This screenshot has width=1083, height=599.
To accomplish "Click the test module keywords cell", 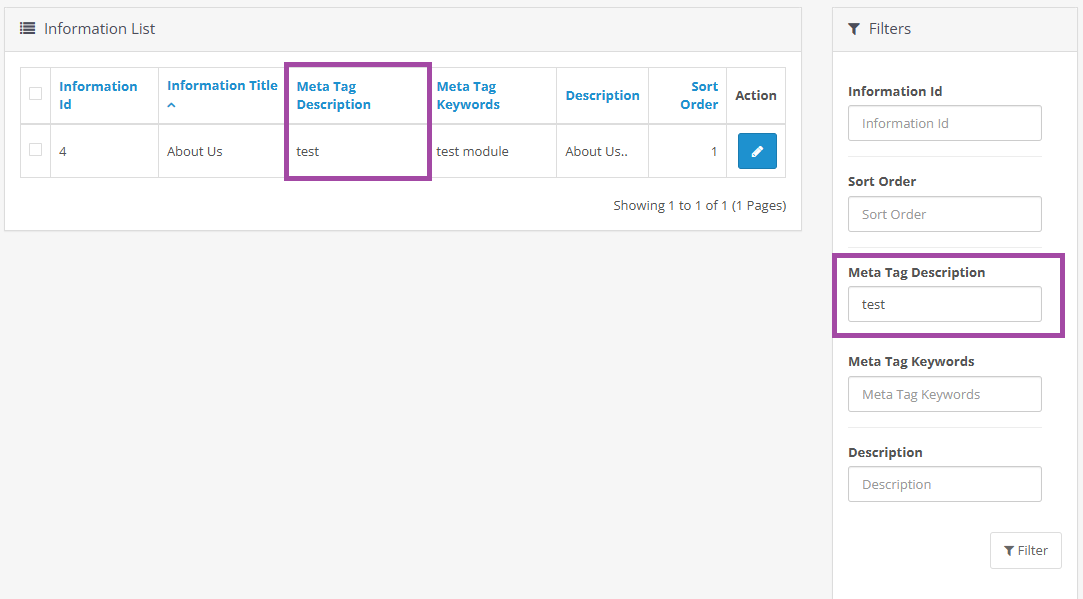I will coord(472,152).
